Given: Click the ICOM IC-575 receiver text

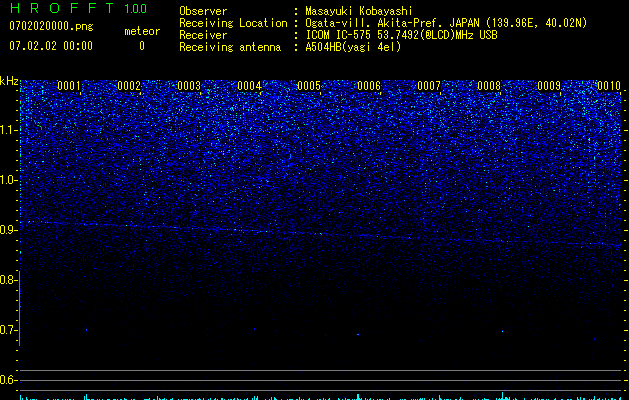Looking at the screenshot, I should [x=401, y=35].
